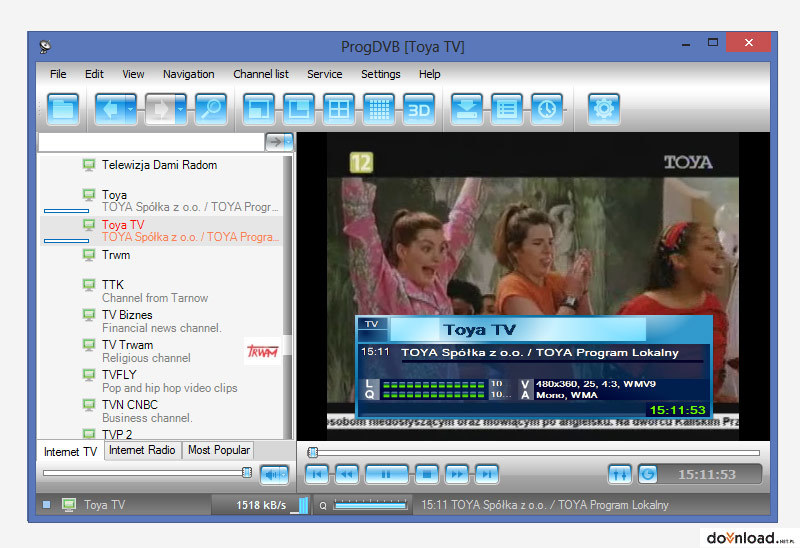The image size is (800, 548).
Task: Open the Settings menu
Action: [x=381, y=74]
